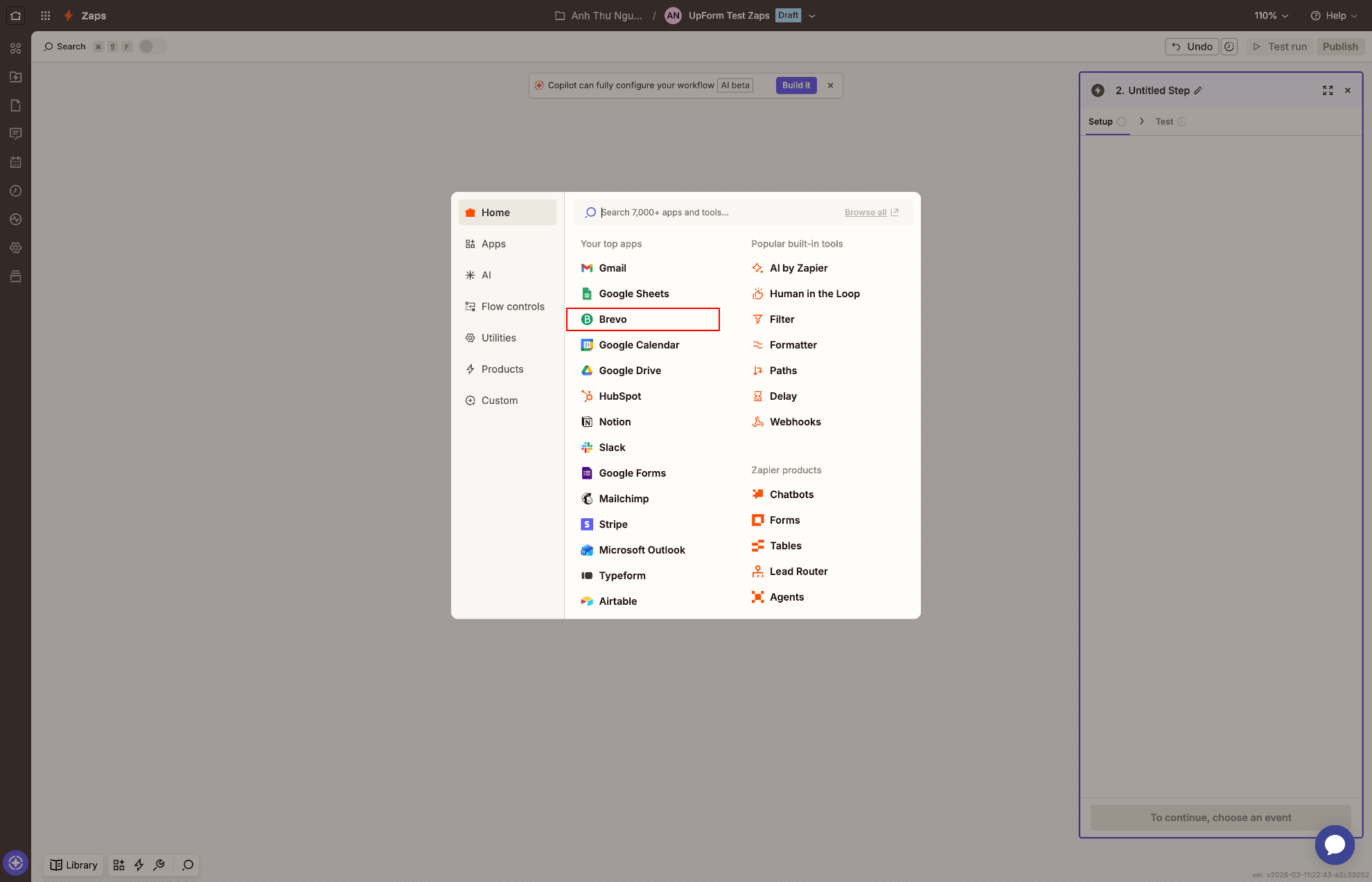Screen dimensions: 1372x882
Task: Click the Test run button
Action: pyautogui.click(x=1280, y=46)
